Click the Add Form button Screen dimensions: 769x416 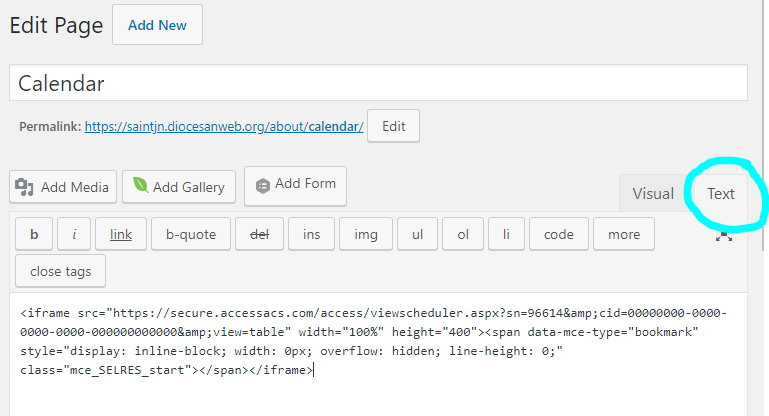pos(295,185)
